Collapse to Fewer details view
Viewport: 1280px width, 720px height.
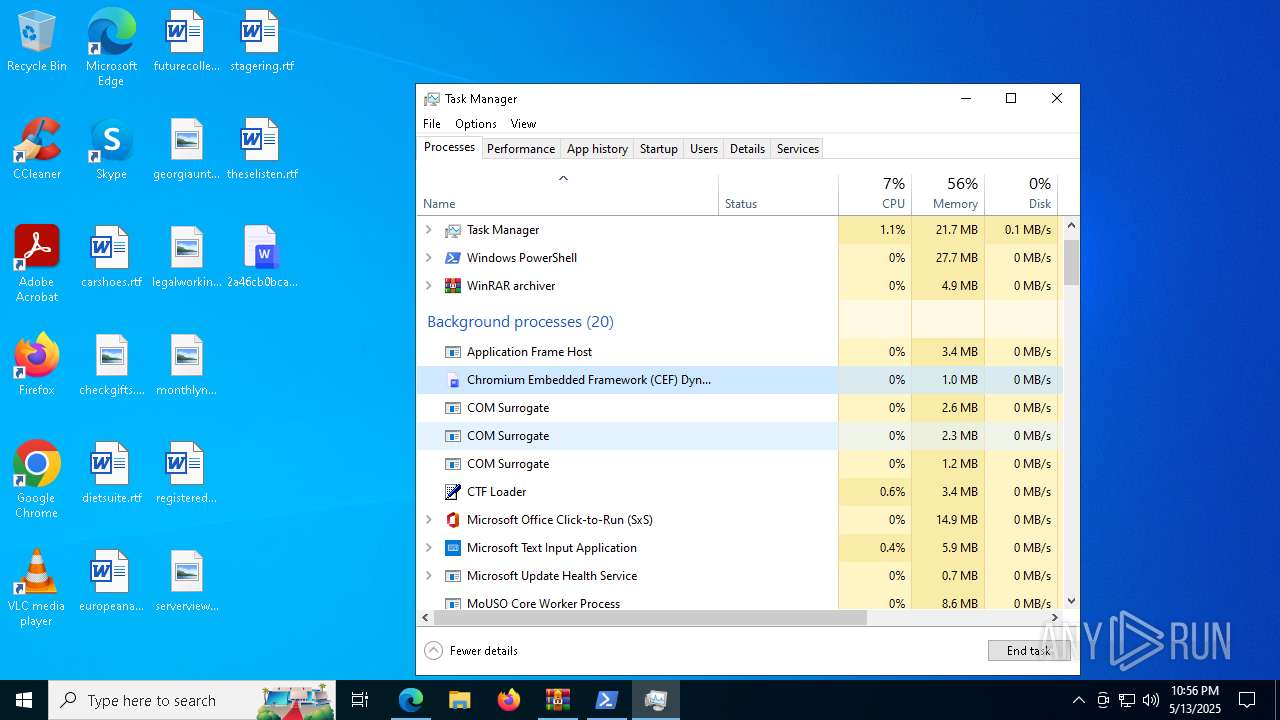[x=471, y=651]
